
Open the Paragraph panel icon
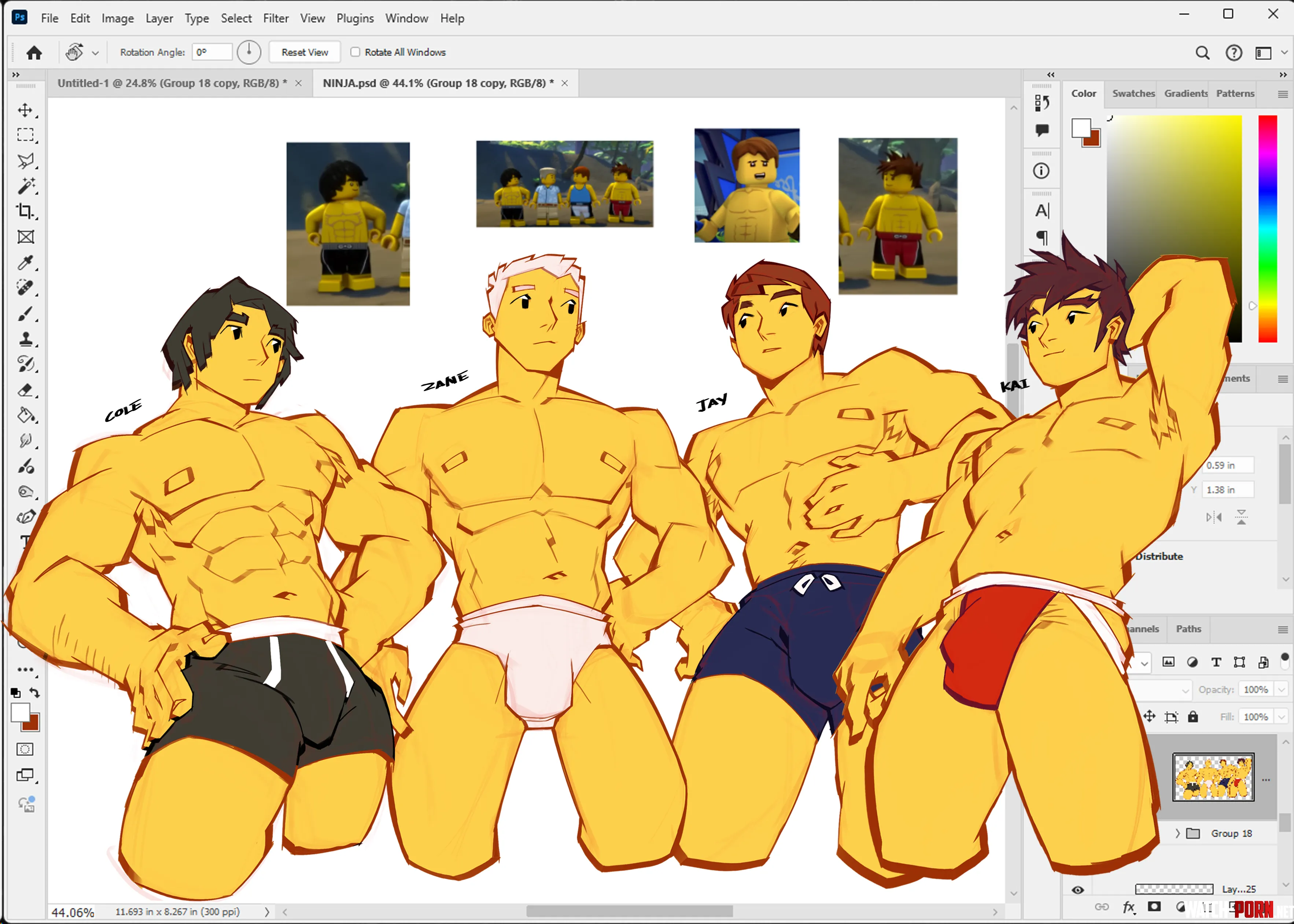(1042, 237)
